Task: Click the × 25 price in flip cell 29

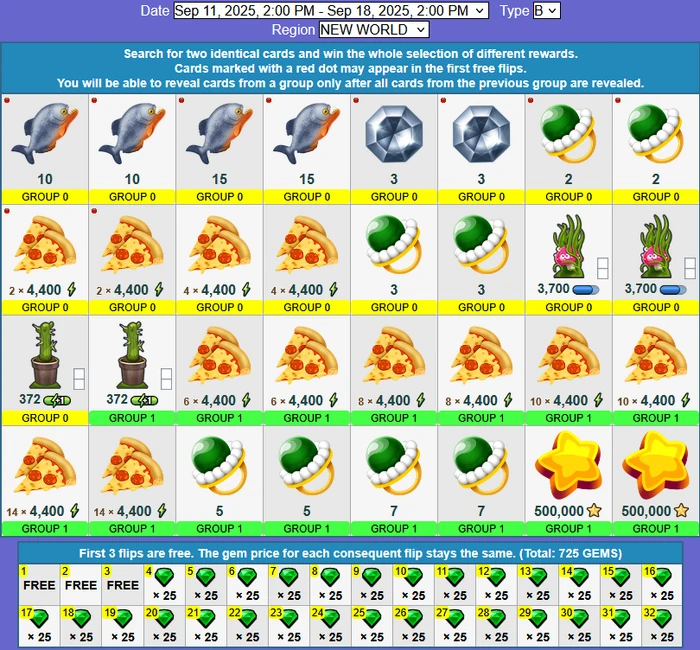Action: (539, 638)
